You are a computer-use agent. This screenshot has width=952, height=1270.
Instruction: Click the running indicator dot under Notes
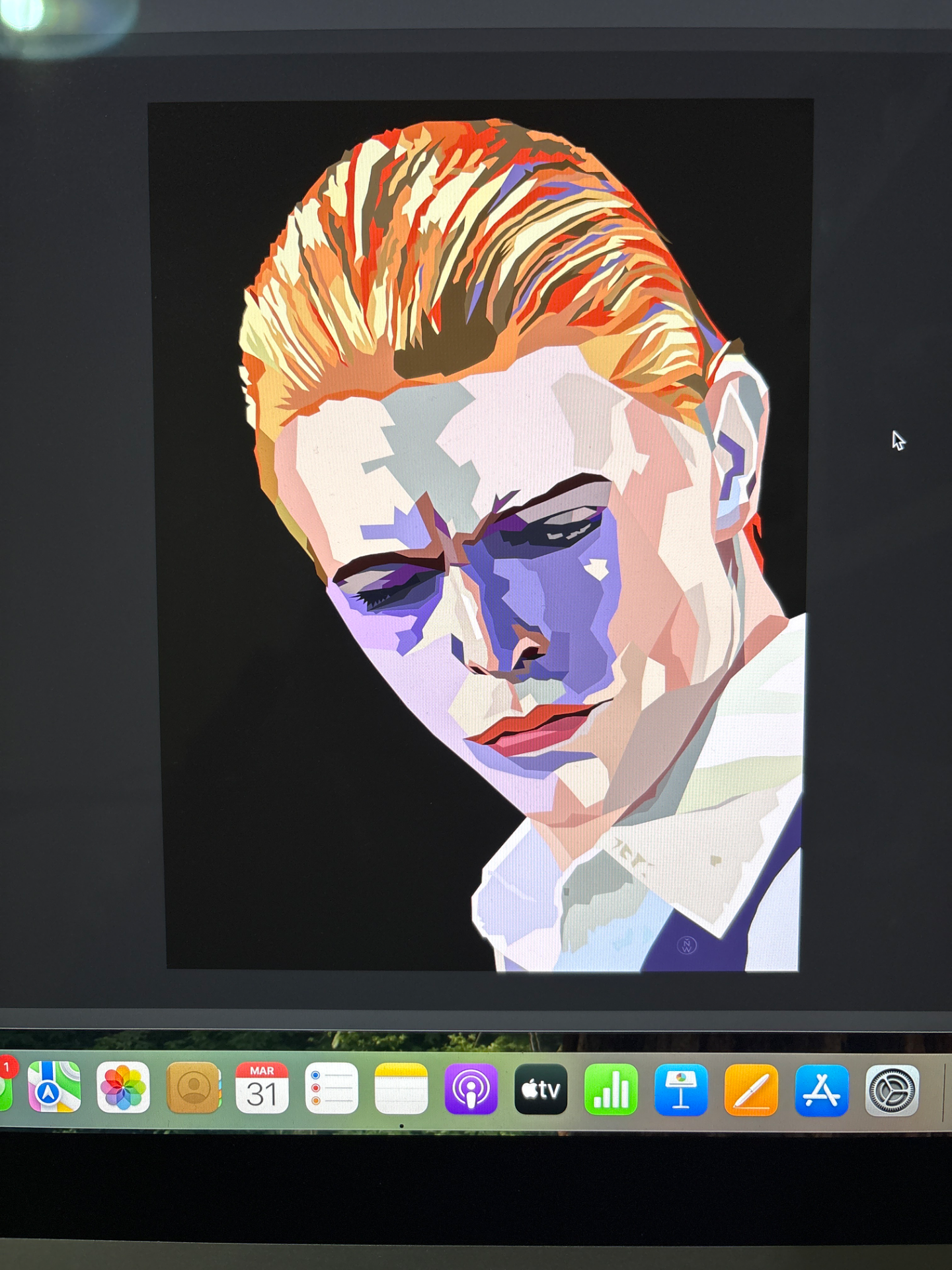pyautogui.click(x=401, y=1126)
